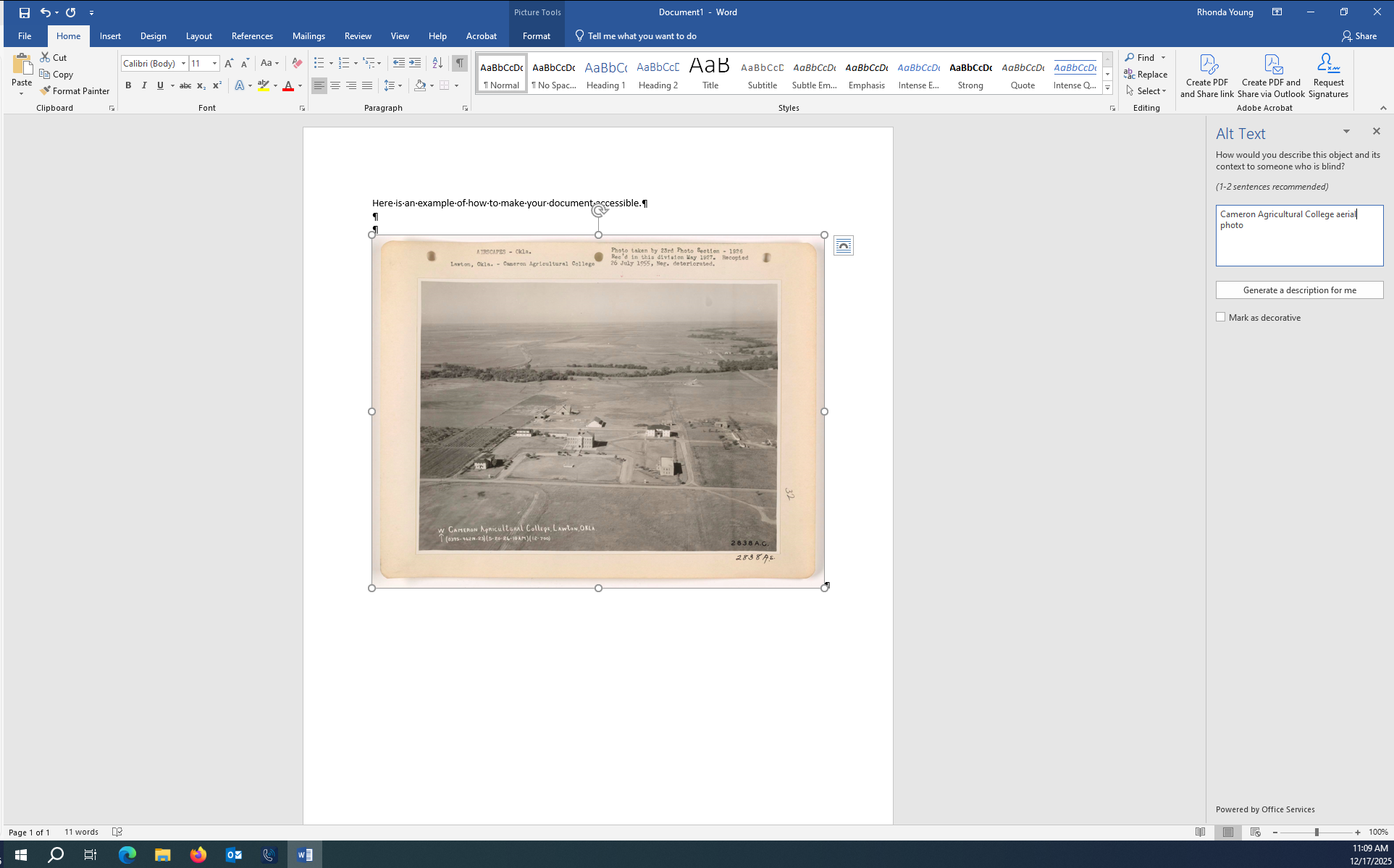
Task: Expand the Styles gallery
Action: click(1107, 88)
